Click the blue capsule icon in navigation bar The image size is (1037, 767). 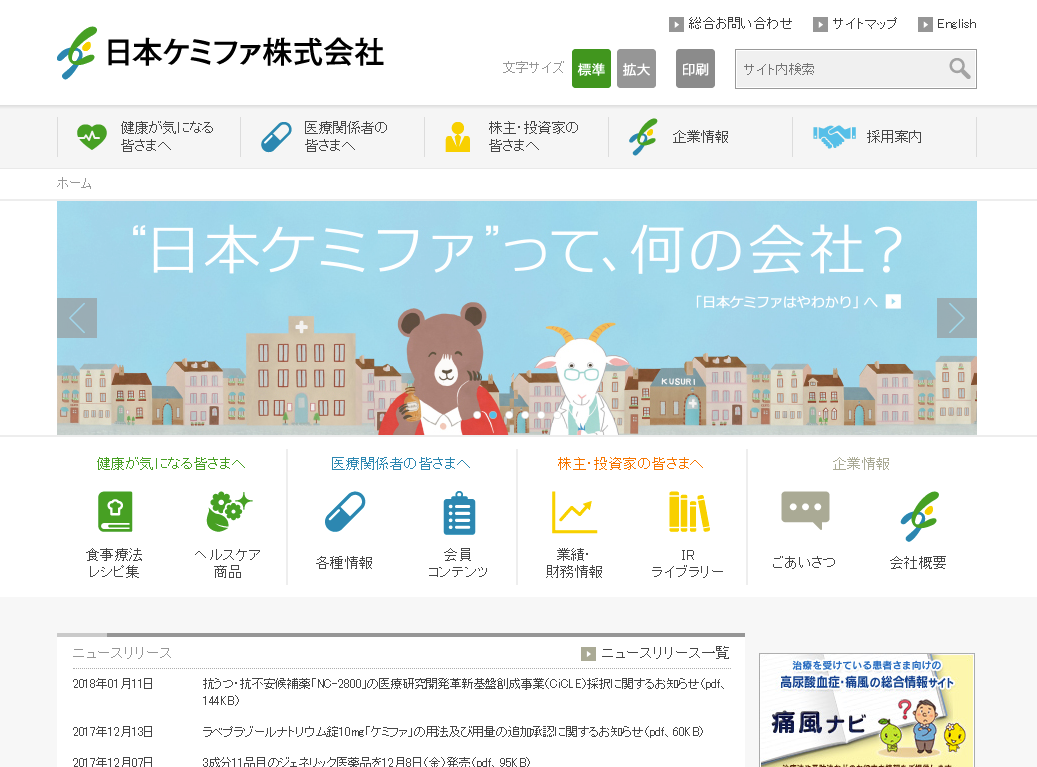point(276,137)
